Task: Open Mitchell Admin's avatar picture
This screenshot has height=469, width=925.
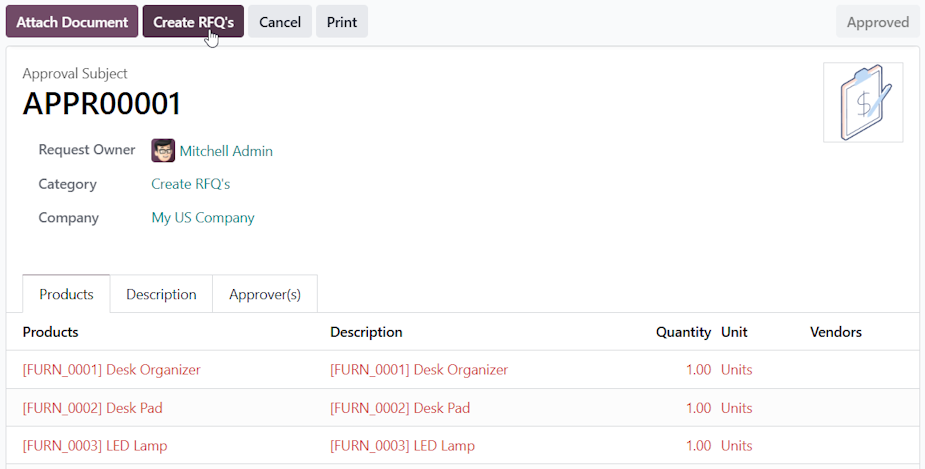Action: (163, 150)
